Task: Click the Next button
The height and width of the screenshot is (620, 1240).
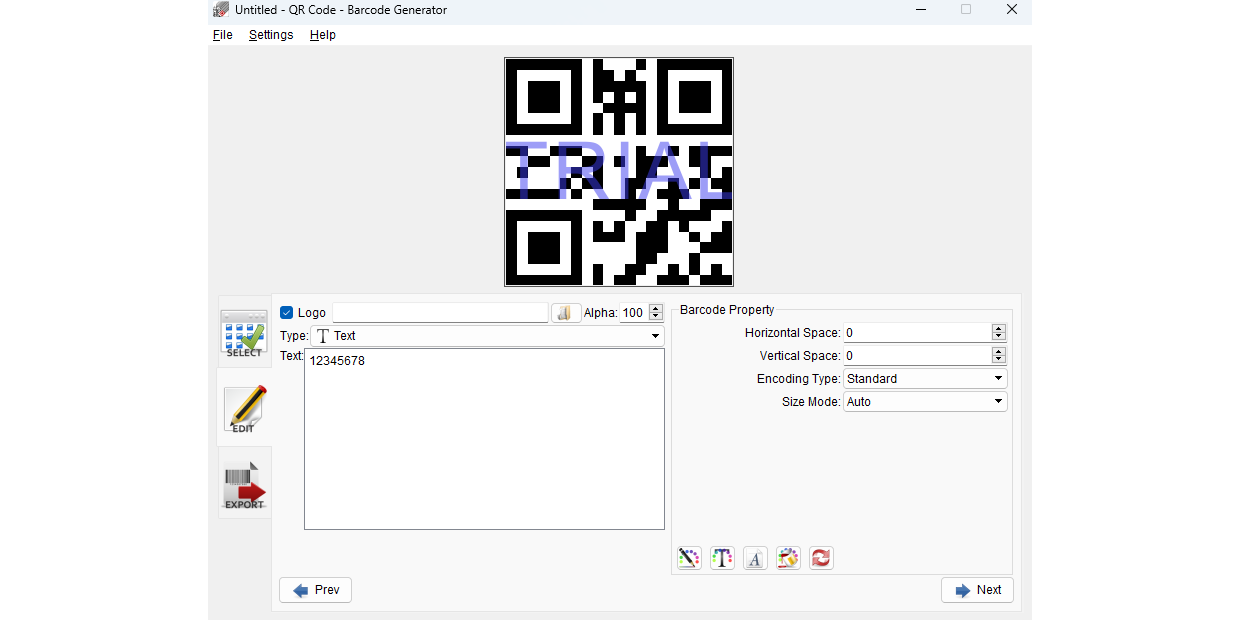Action: pyautogui.click(x=977, y=590)
